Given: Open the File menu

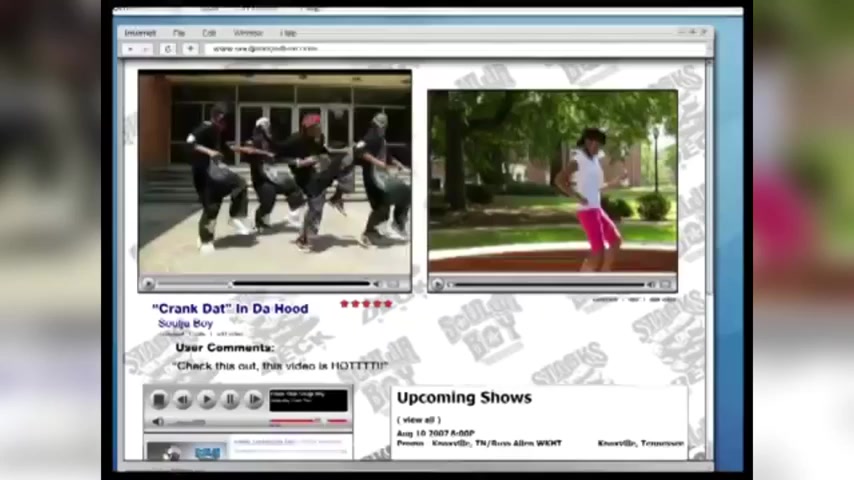Looking at the screenshot, I should pyautogui.click(x=179, y=33).
